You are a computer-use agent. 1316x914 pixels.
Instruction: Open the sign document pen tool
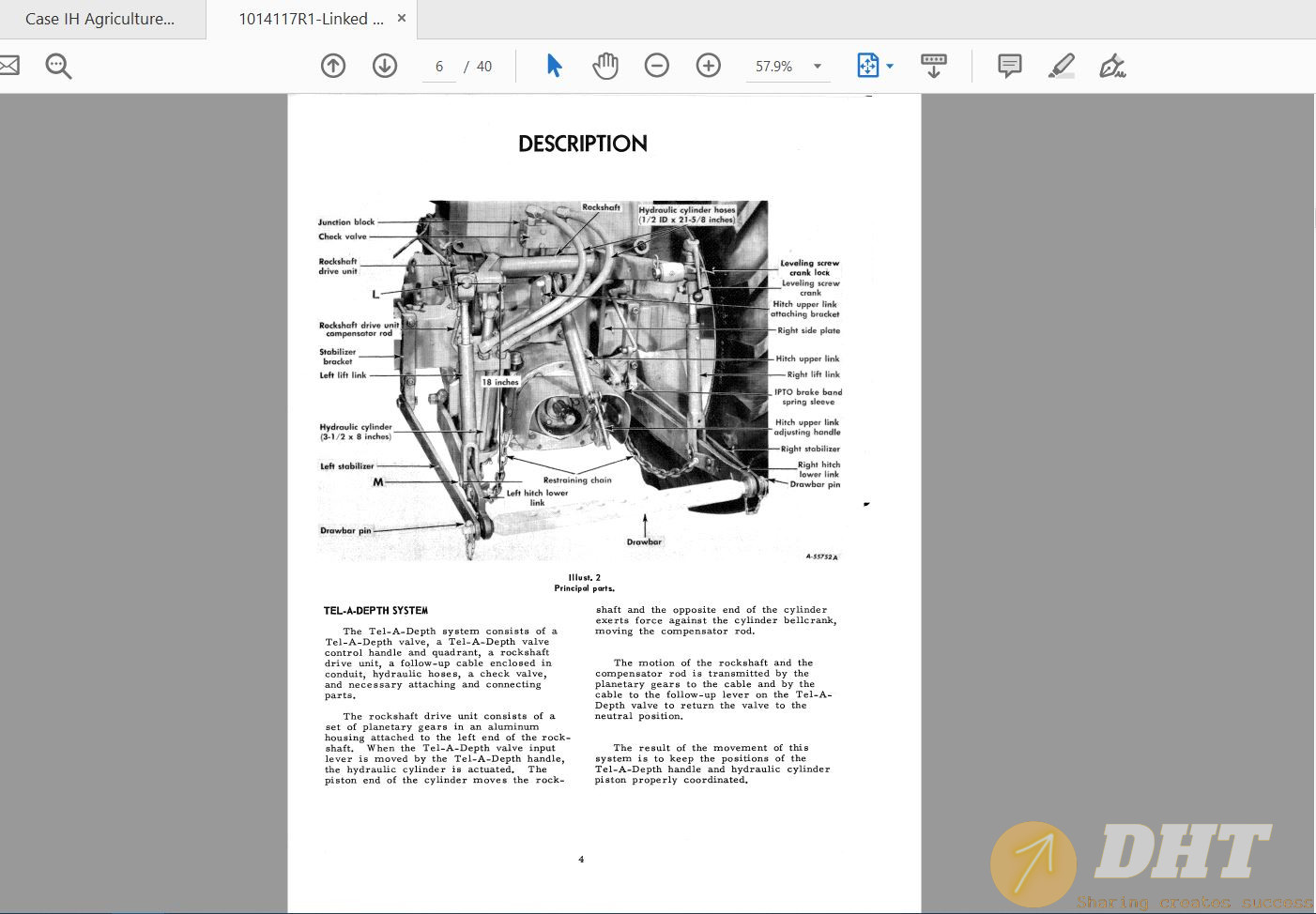coord(1112,66)
